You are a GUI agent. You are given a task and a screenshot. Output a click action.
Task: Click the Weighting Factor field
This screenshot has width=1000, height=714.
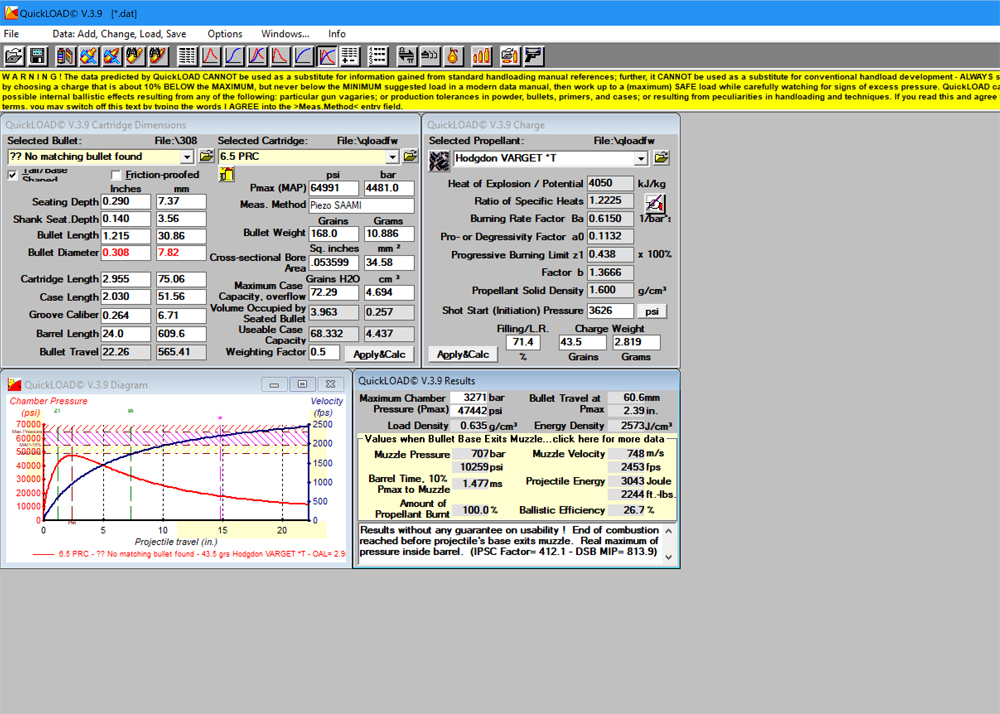pos(324,352)
